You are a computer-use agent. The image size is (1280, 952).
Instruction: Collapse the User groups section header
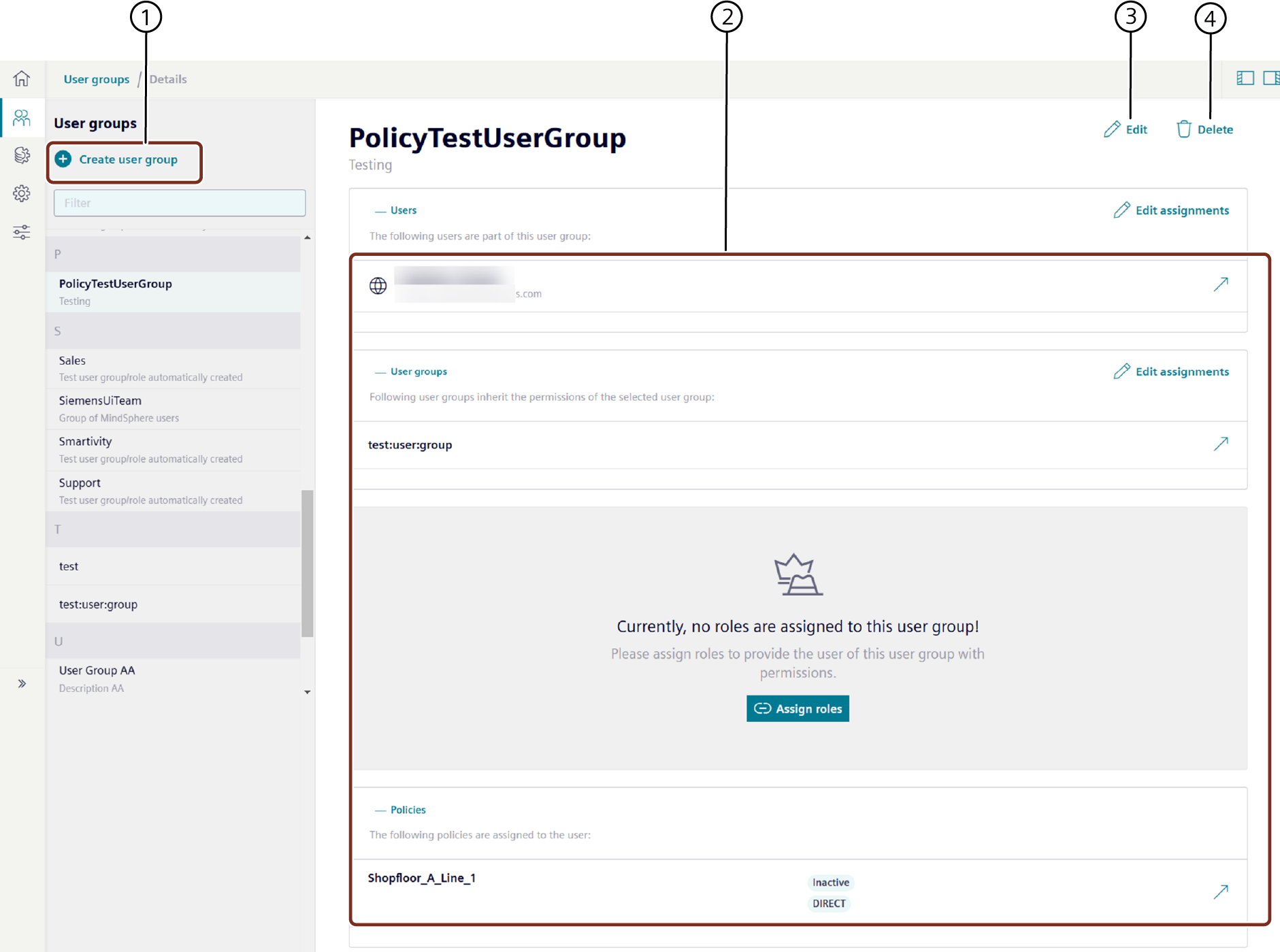click(411, 372)
